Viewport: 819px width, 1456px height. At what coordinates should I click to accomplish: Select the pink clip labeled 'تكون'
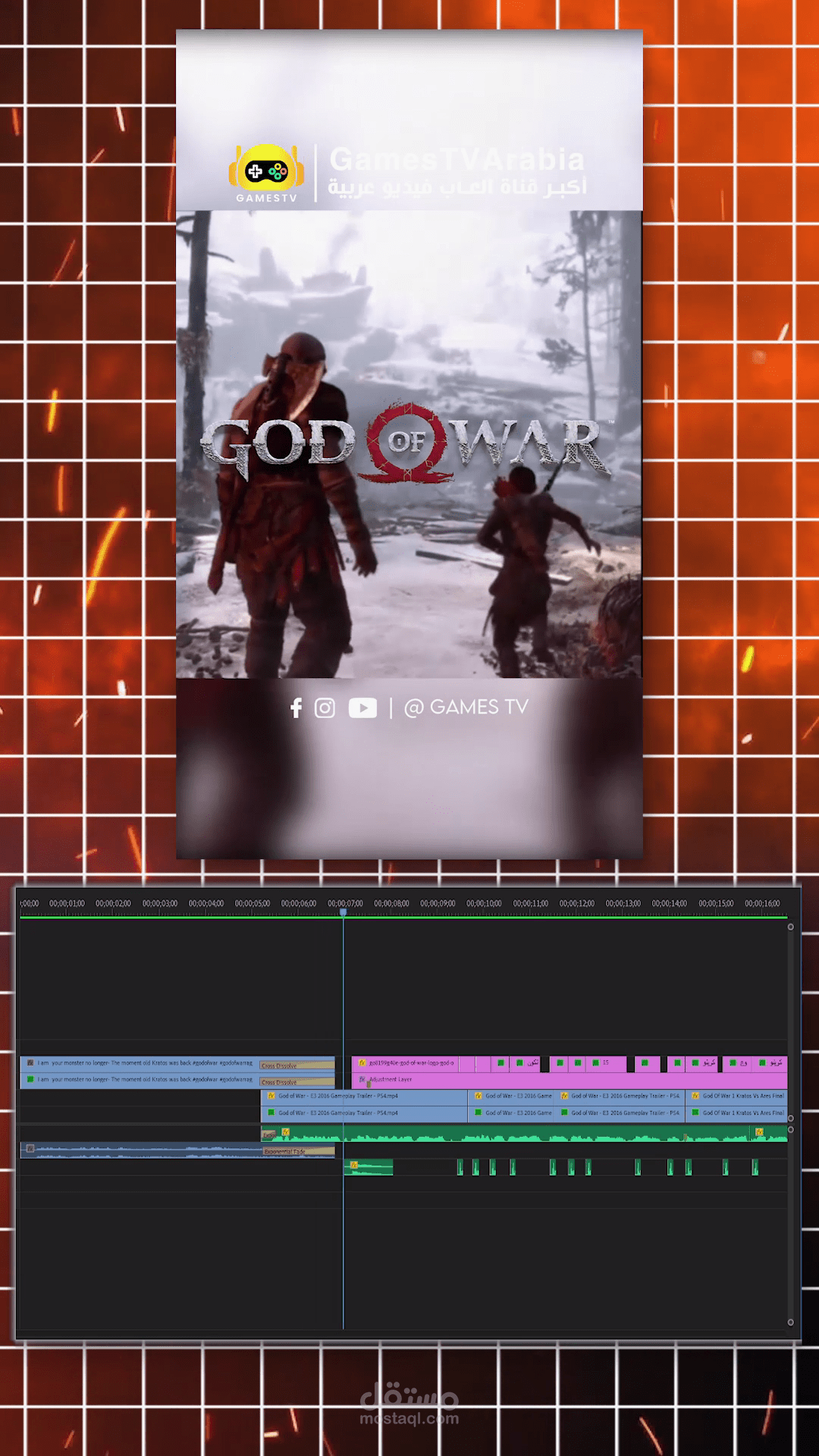click(x=525, y=1064)
